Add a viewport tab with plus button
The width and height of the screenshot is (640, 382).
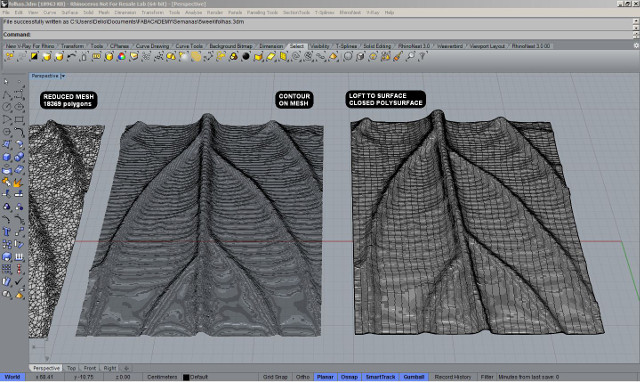point(126,368)
